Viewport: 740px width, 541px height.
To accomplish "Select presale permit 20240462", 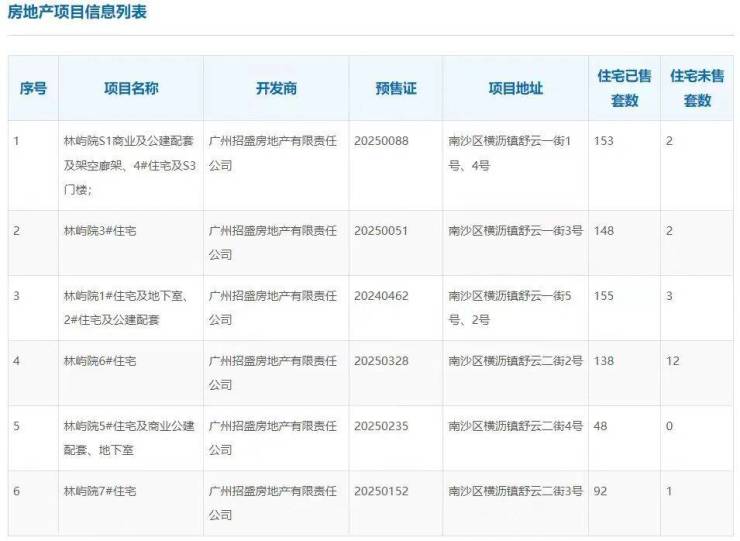I will click(x=381, y=296).
